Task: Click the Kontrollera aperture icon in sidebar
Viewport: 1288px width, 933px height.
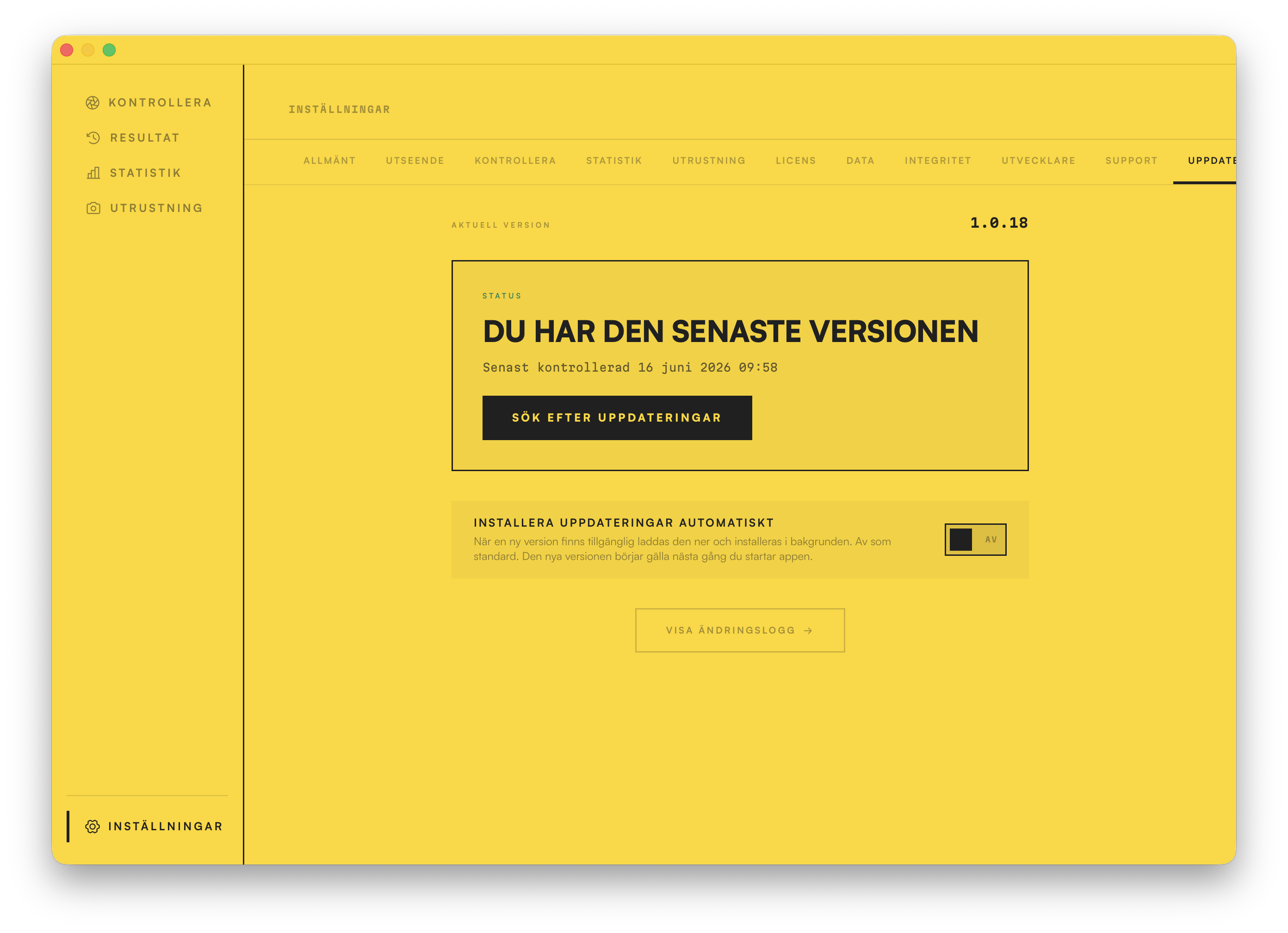Action: coord(93,103)
